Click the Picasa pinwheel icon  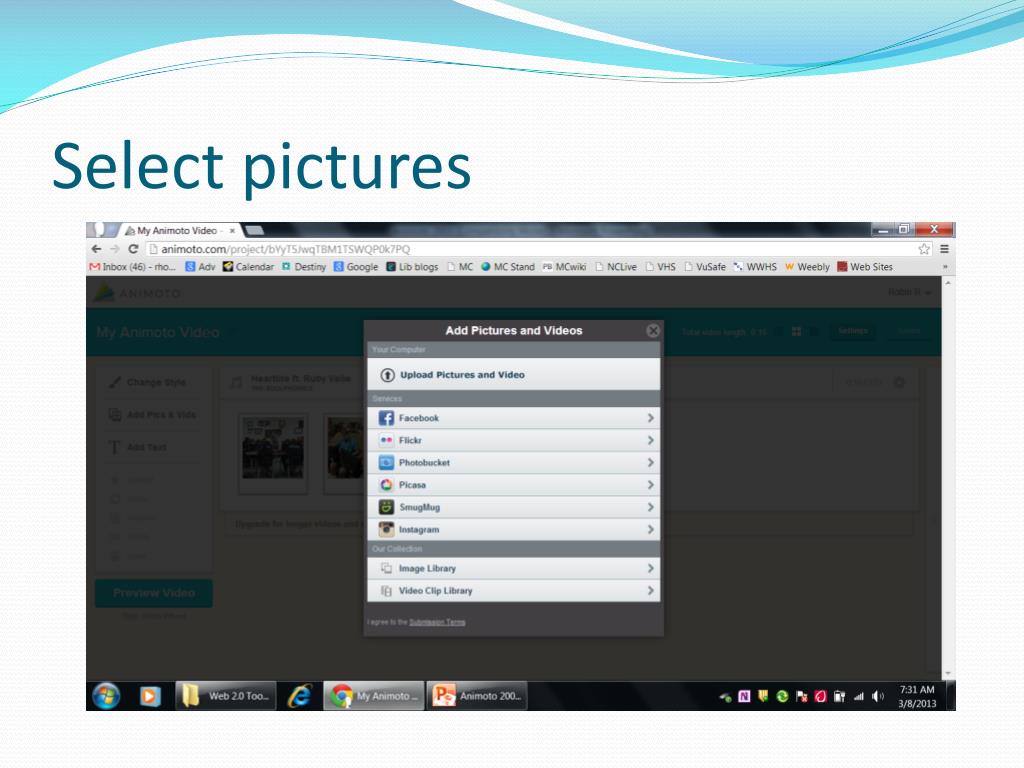click(386, 485)
